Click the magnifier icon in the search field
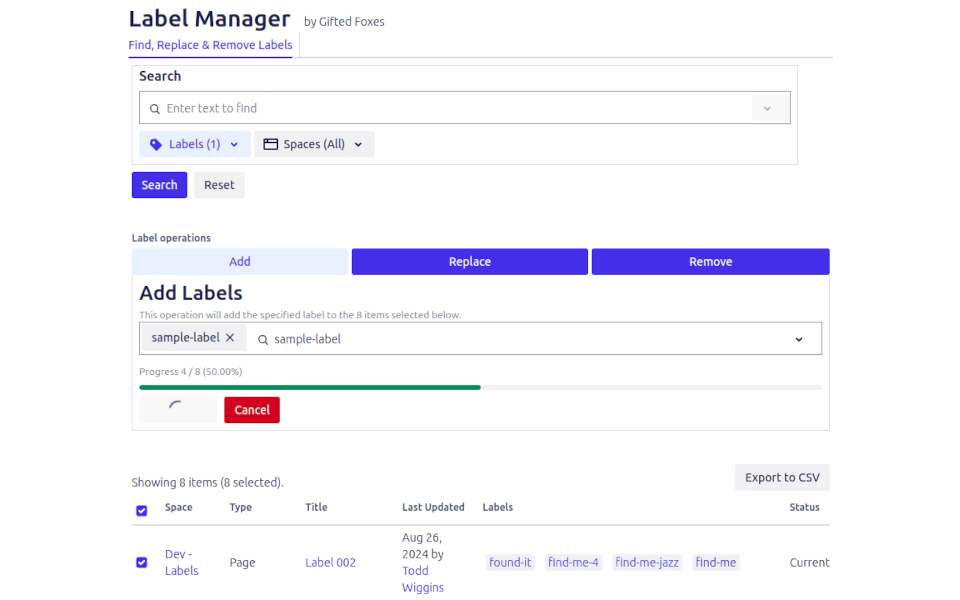Image resolution: width=960 pixels, height=600 pixels. pyautogui.click(x=154, y=108)
